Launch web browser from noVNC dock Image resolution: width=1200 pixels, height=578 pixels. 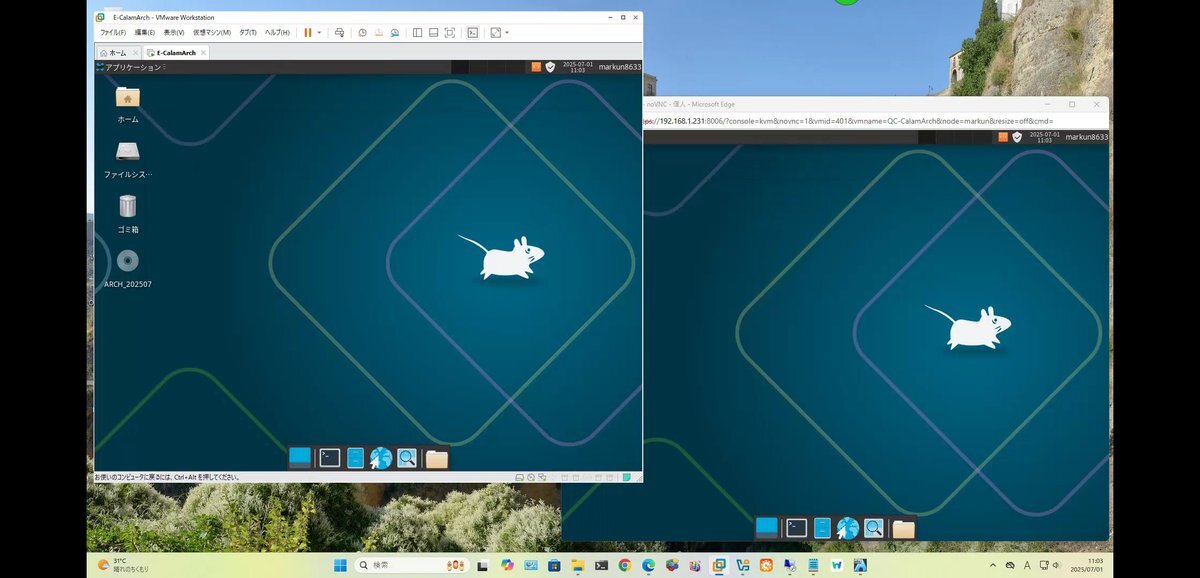pyautogui.click(x=848, y=527)
